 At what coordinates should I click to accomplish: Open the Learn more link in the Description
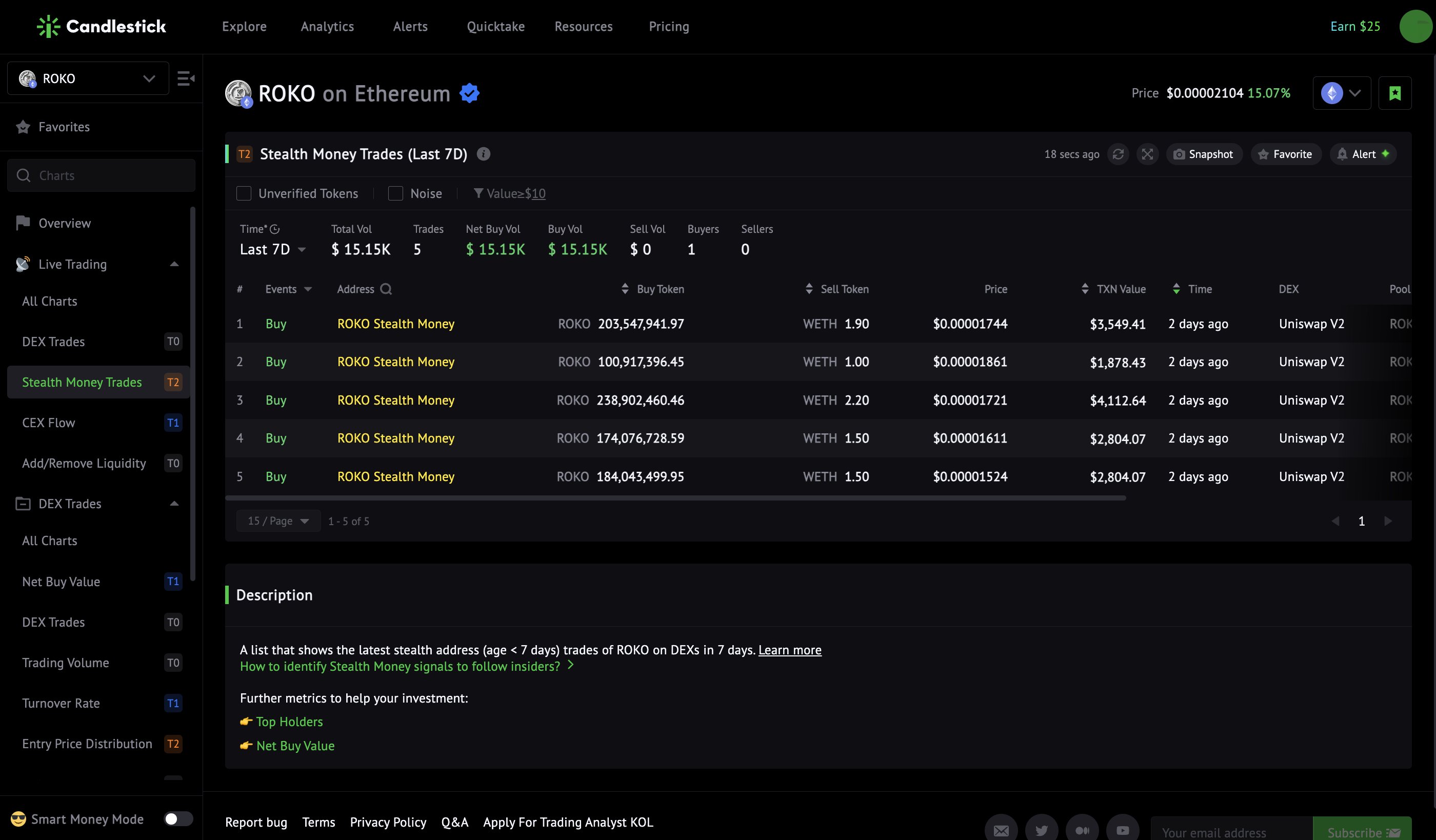789,650
